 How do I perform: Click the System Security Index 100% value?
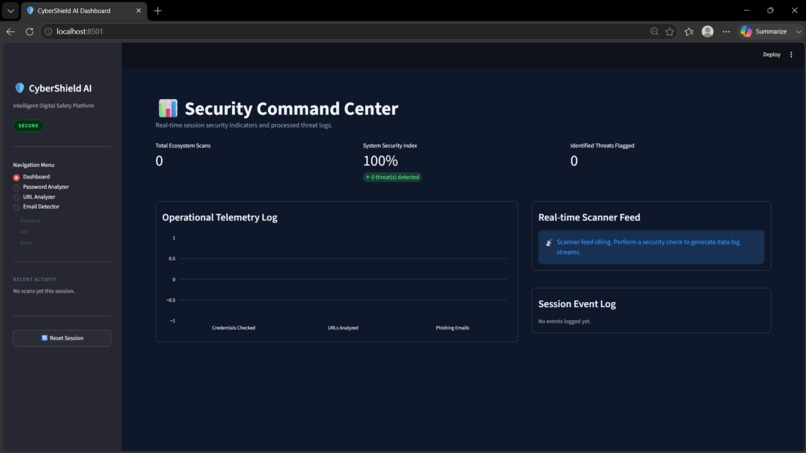[380, 161]
